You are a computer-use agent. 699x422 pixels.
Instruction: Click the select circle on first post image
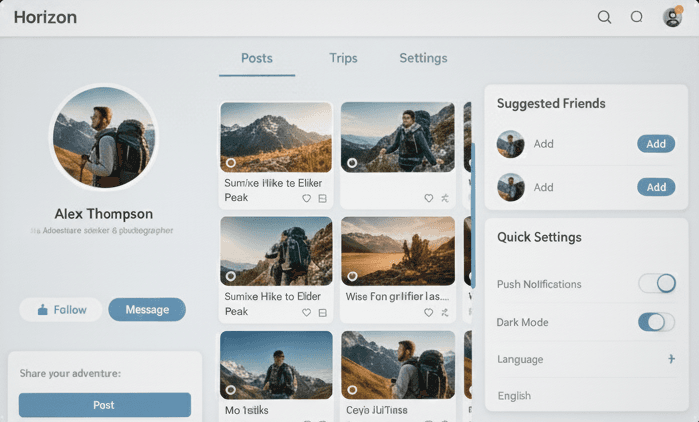231,162
